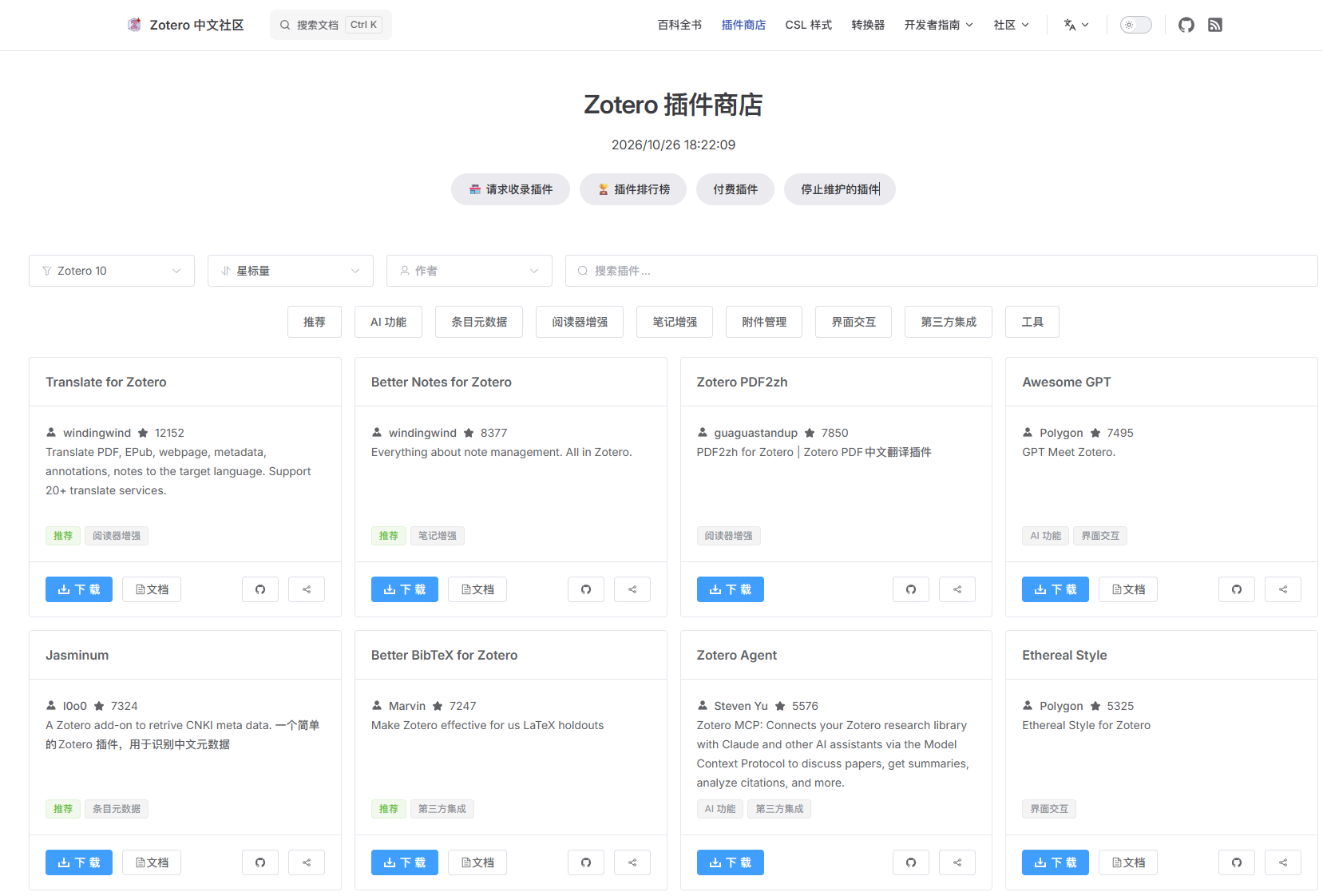1323x896 pixels.
Task: Open the GitHub repo for Translate for Zotero
Action: [x=260, y=589]
